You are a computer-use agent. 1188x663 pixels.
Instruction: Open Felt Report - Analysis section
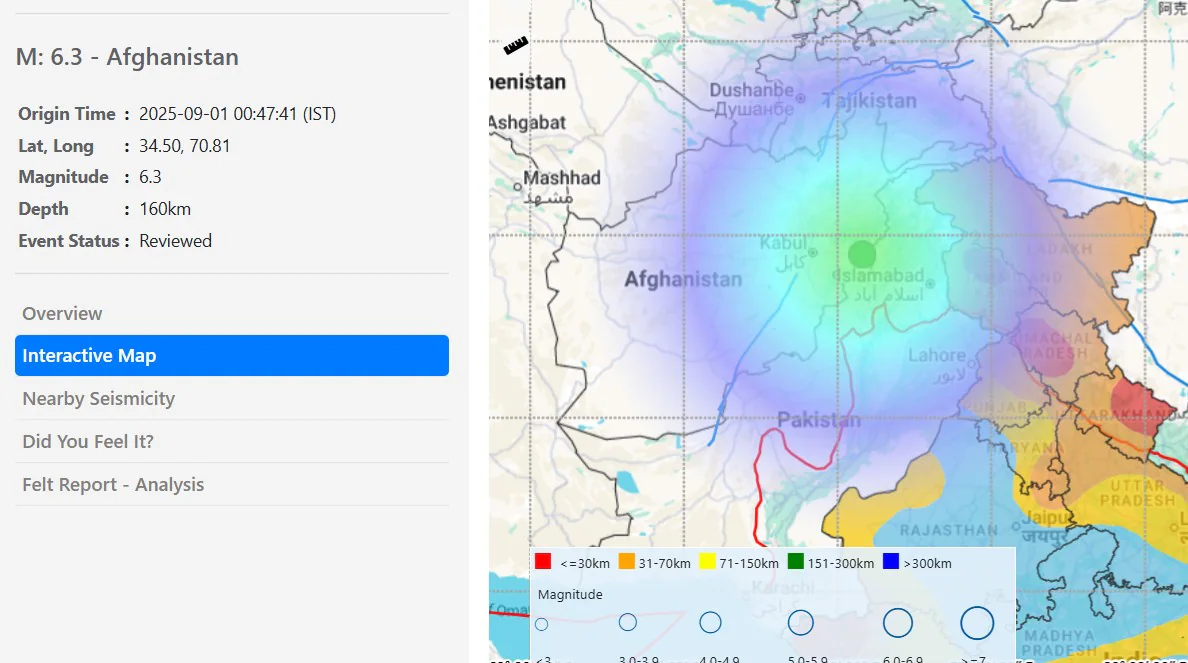pos(232,485)
